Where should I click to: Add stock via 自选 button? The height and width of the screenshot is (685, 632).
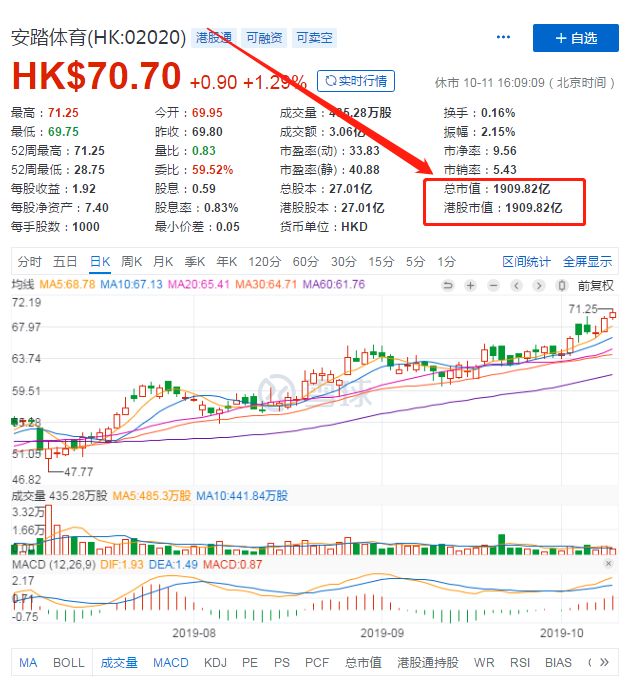[575, 38]
